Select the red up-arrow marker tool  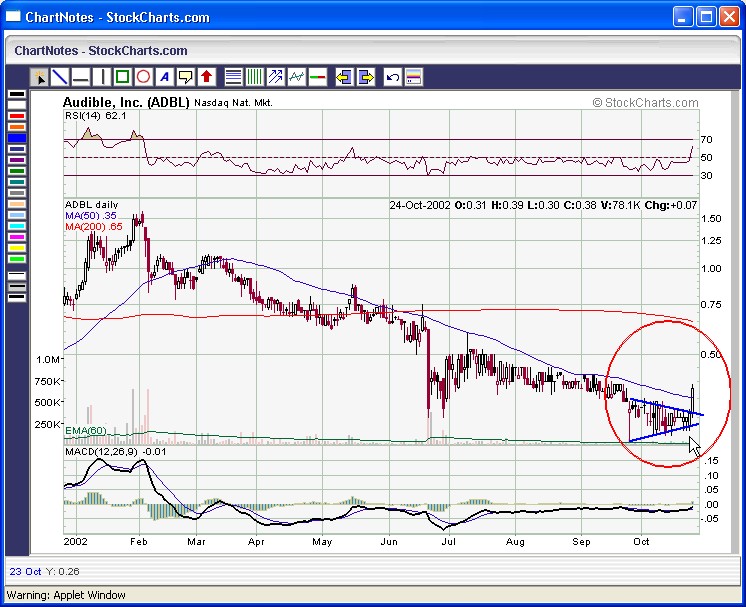point(206,77)
